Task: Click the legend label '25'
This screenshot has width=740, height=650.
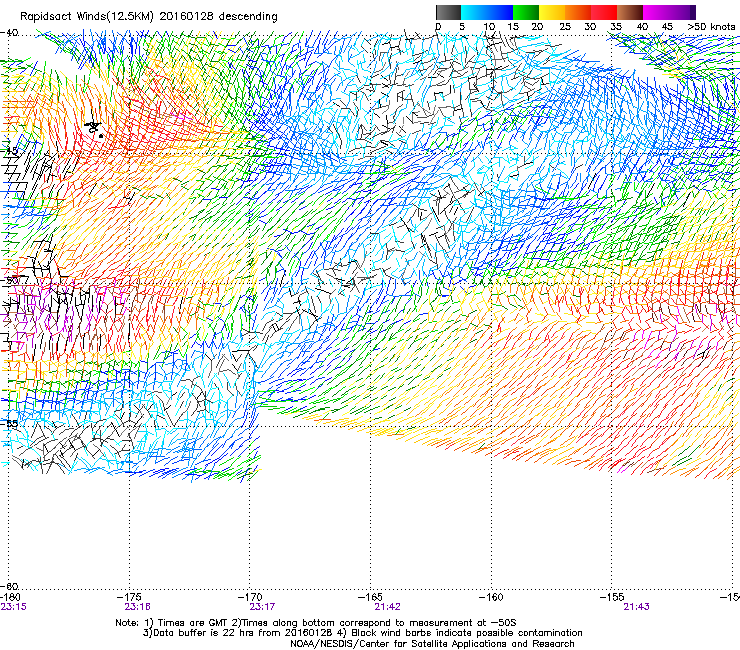Action: click(x=565, y=27)
